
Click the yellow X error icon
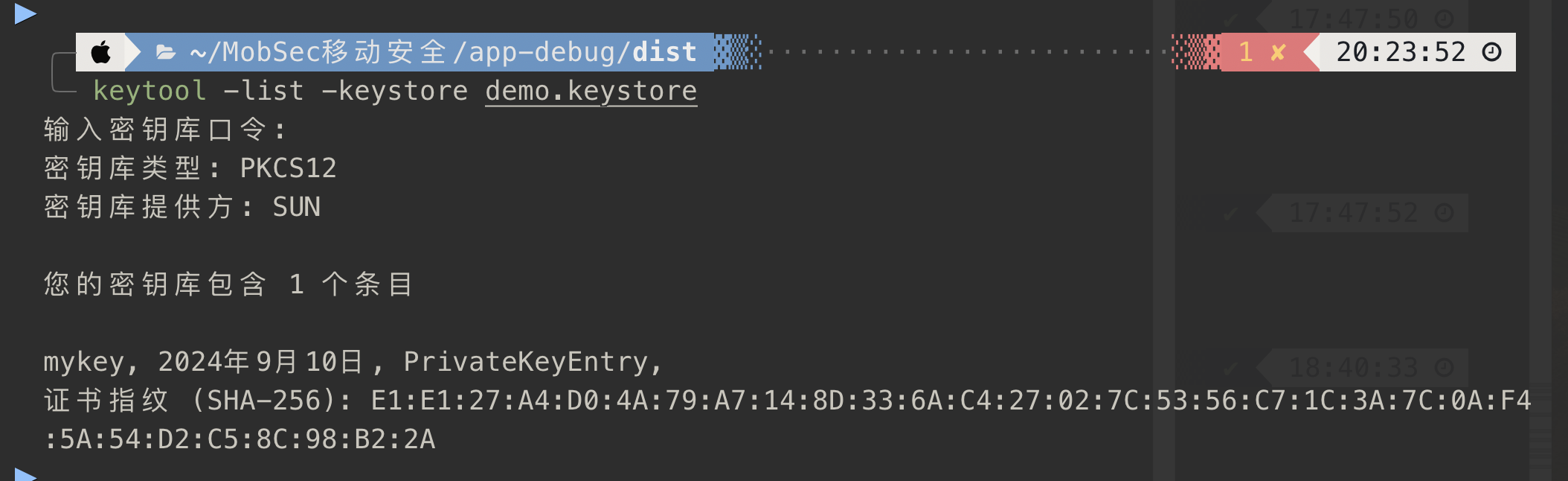pos(1278,52)
